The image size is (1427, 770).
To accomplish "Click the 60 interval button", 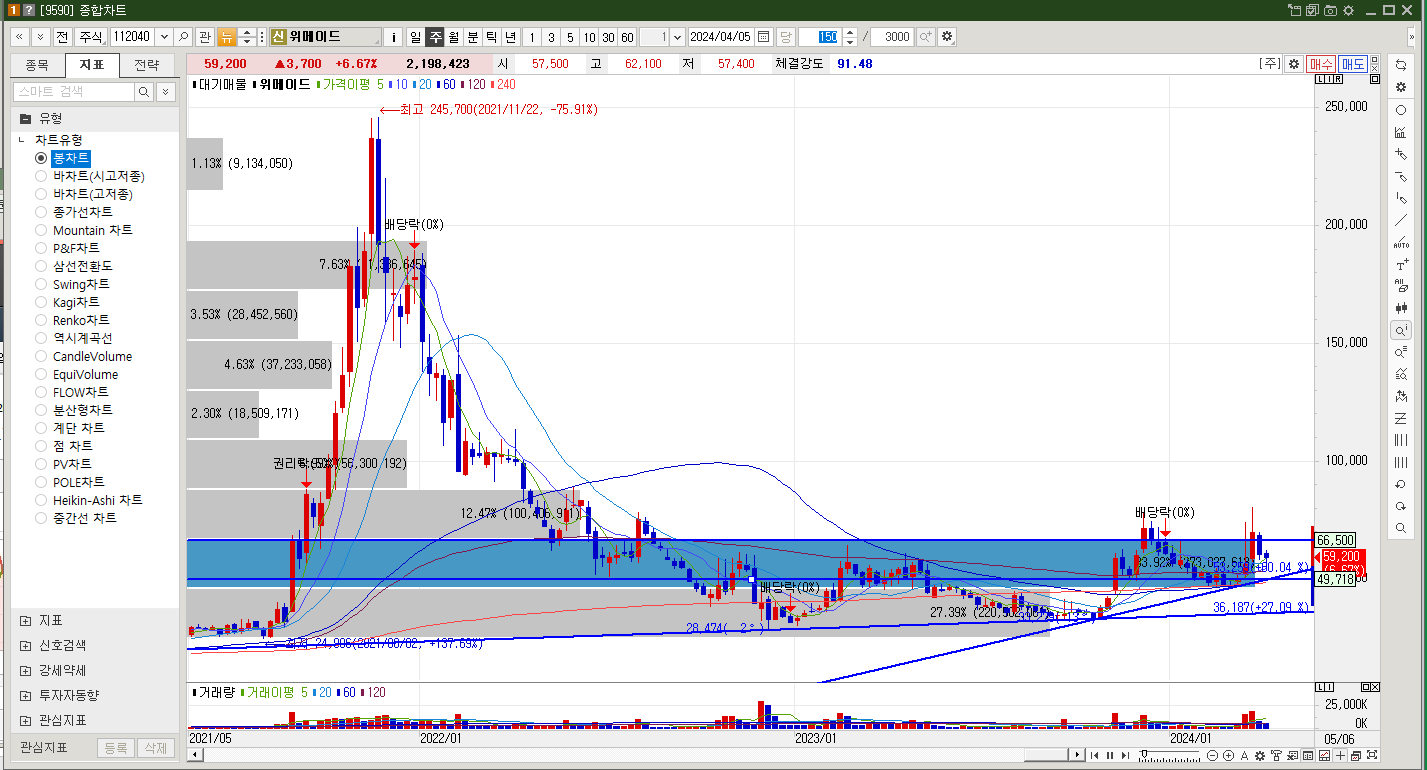I will tap(627, 37).
